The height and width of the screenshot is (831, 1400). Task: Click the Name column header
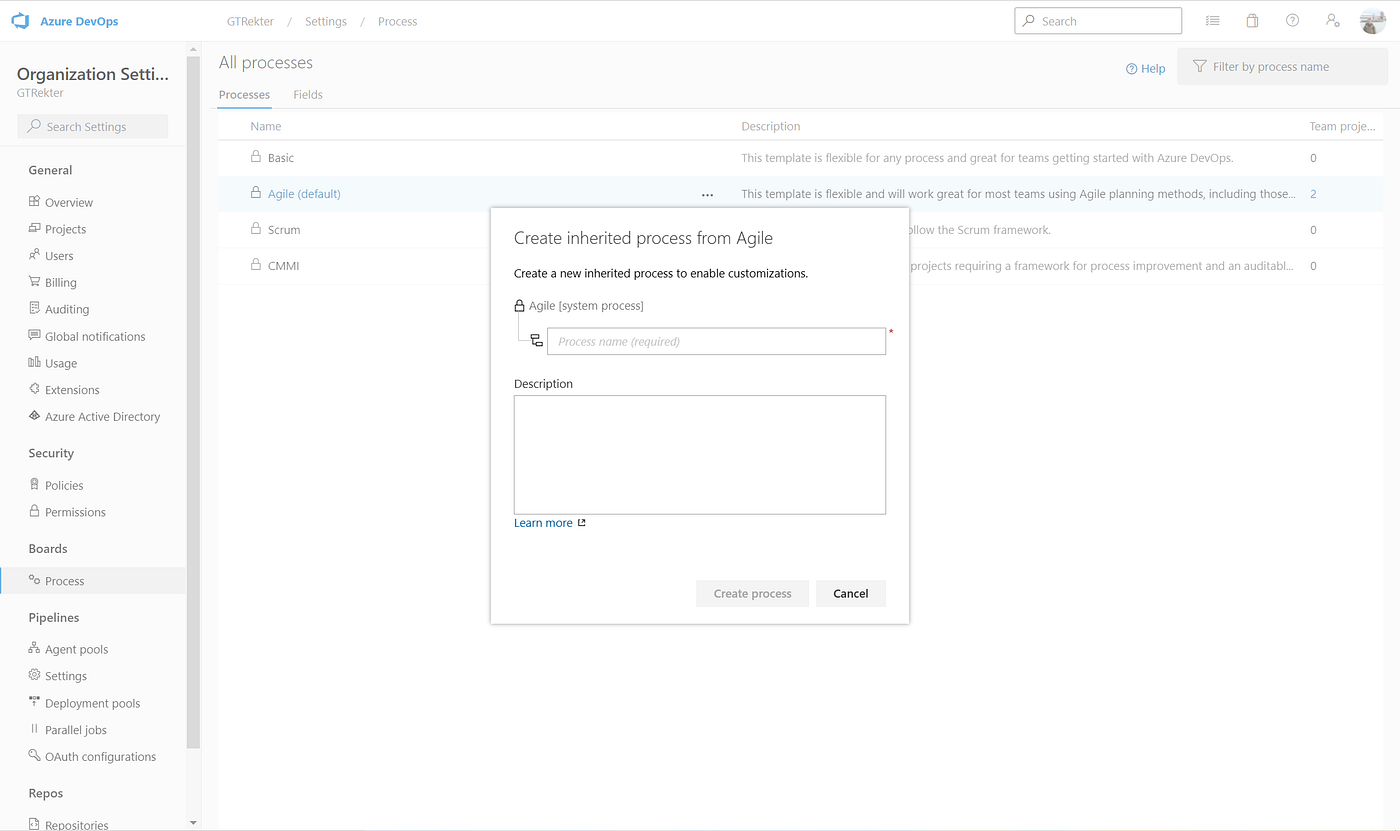click(x=266, y=126)
